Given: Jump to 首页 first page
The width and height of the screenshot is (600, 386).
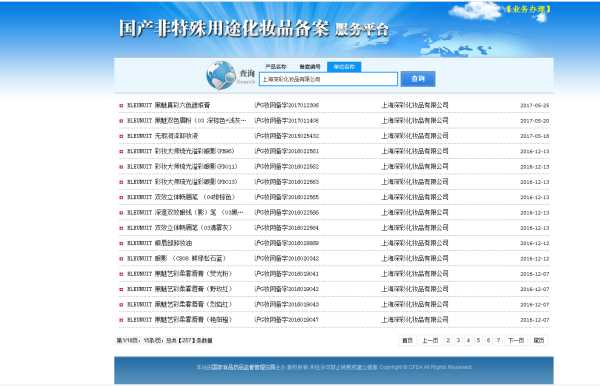Looking at the screenshot, I should click(x=407, y=340).
